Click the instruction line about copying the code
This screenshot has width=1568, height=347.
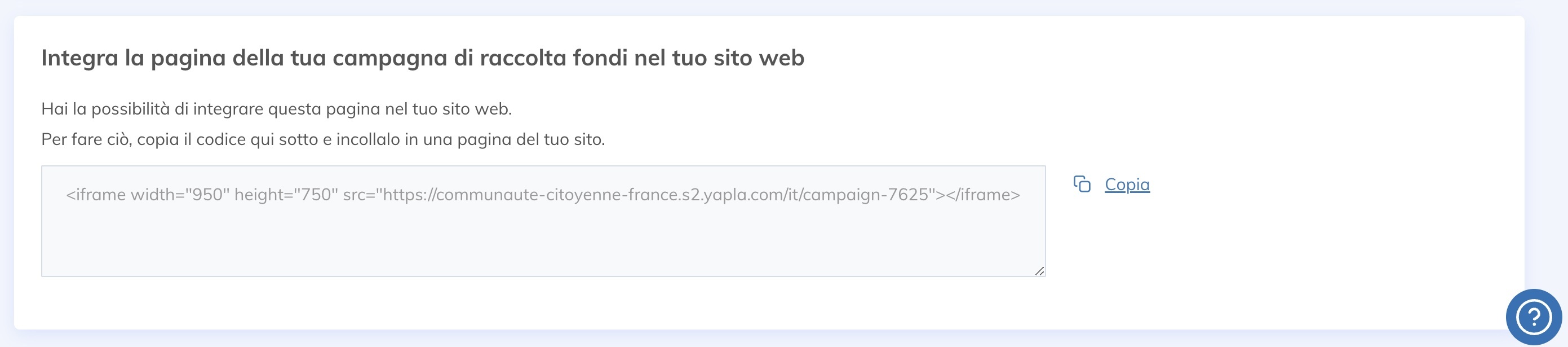coord(322,139)
